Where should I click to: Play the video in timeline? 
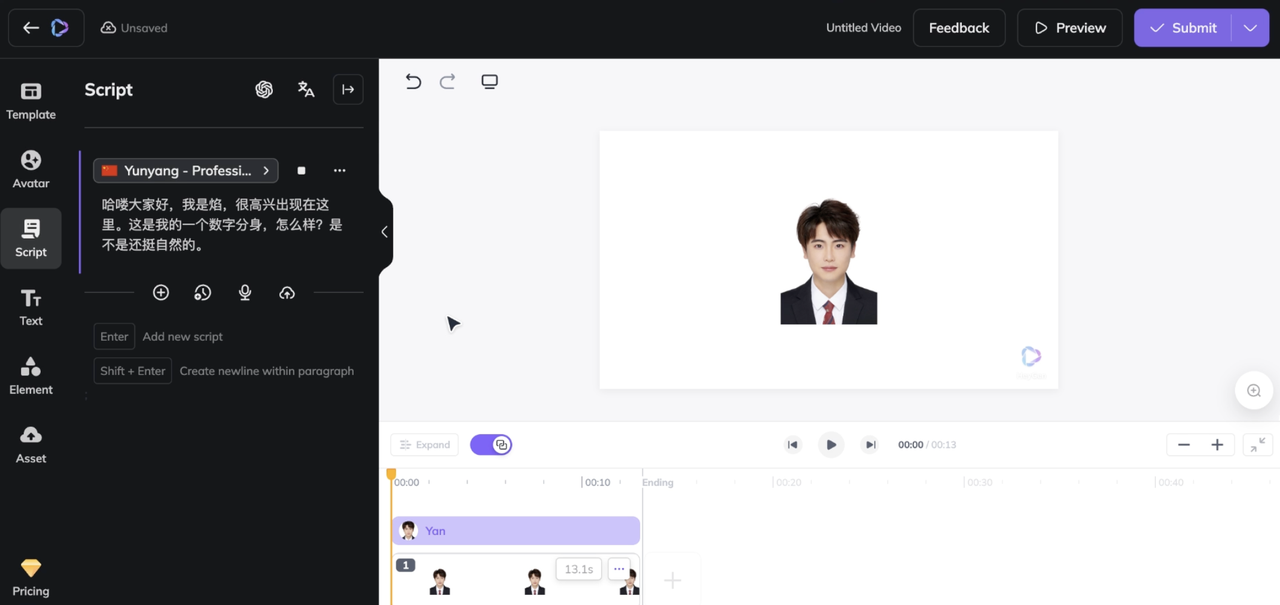pyautogui.click(x=831, y=445)
